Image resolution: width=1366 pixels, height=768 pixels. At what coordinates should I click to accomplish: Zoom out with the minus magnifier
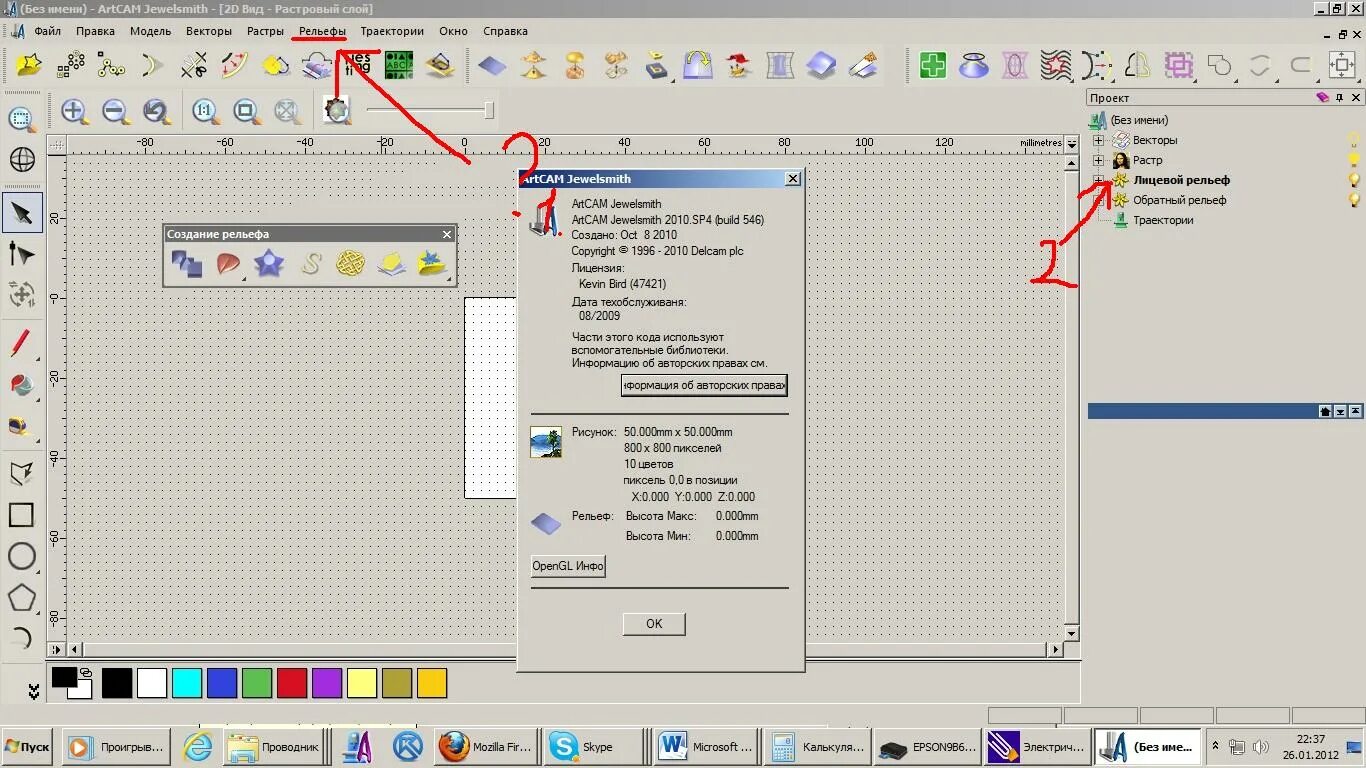pyautogui.click(x=115, y=110)
